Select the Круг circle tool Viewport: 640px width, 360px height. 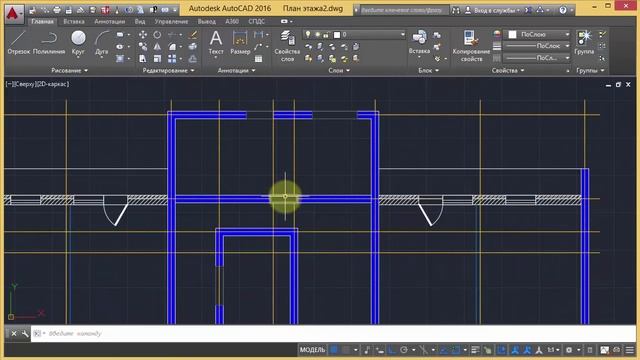[x=78, y=42]
